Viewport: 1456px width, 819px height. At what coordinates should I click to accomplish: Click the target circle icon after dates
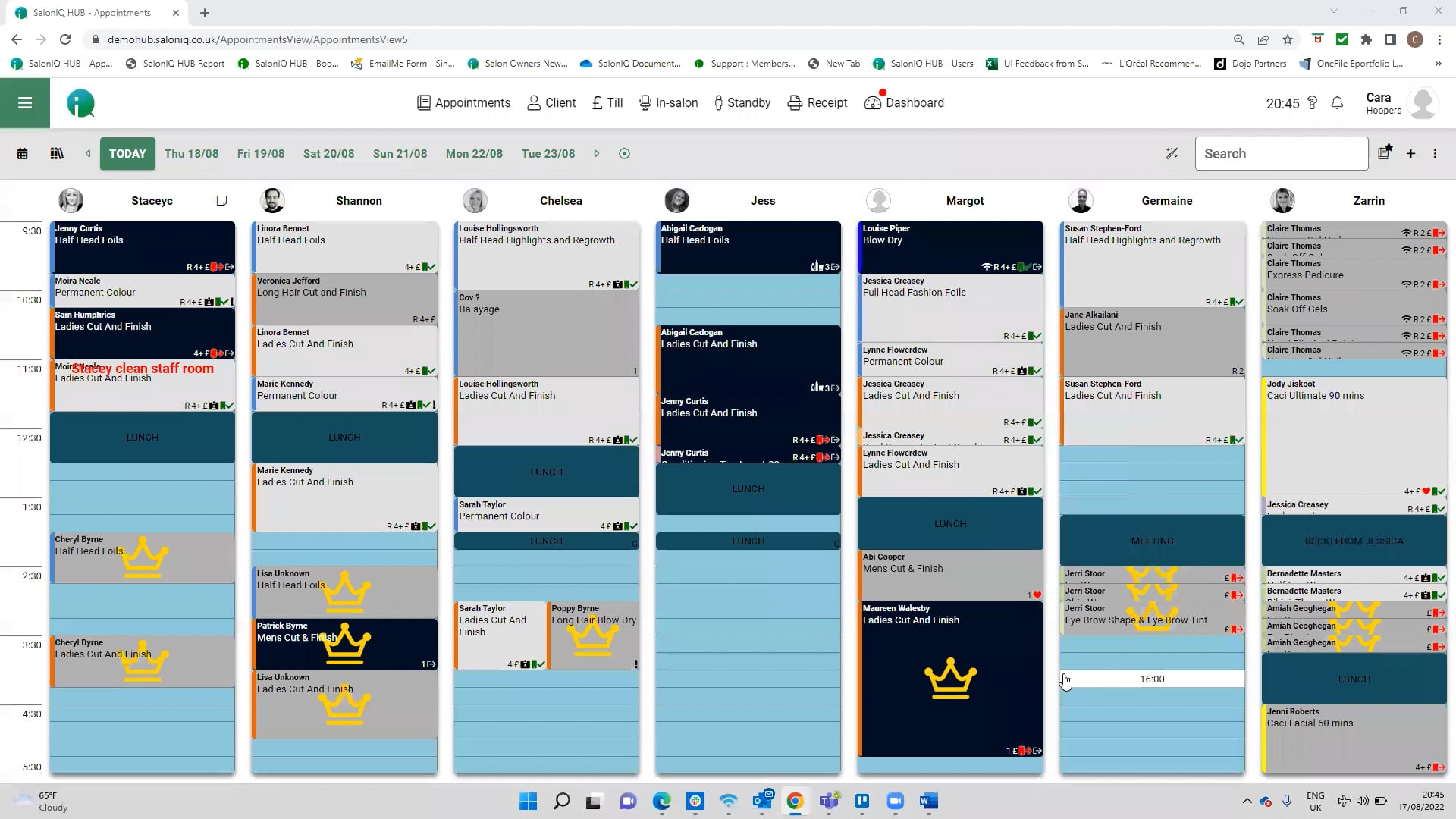click(x=624, y=154)
